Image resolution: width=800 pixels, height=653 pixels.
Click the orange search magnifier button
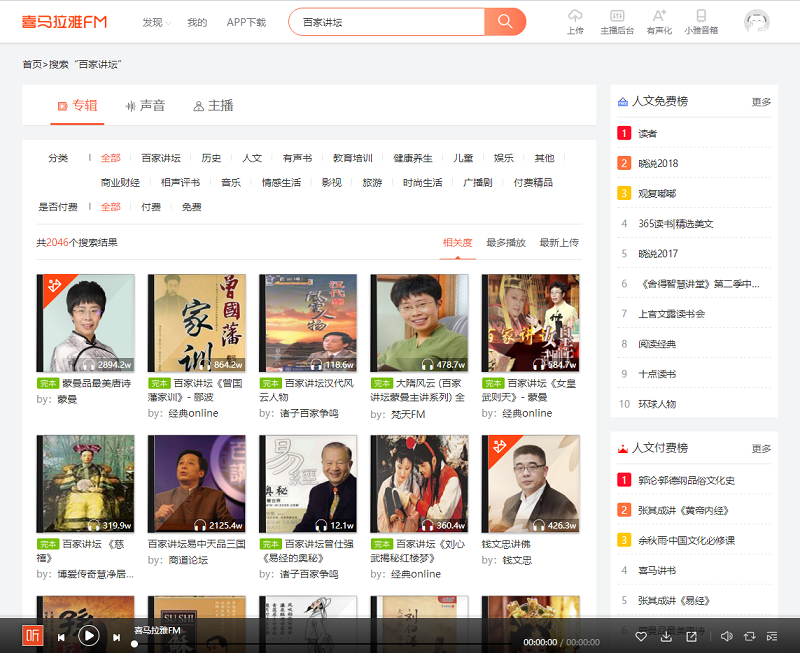pos(505,21)
